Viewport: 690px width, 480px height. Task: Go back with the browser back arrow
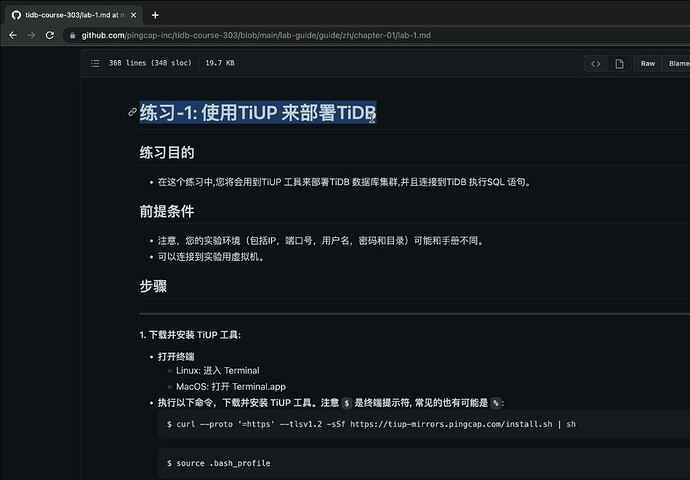point(13,35)
